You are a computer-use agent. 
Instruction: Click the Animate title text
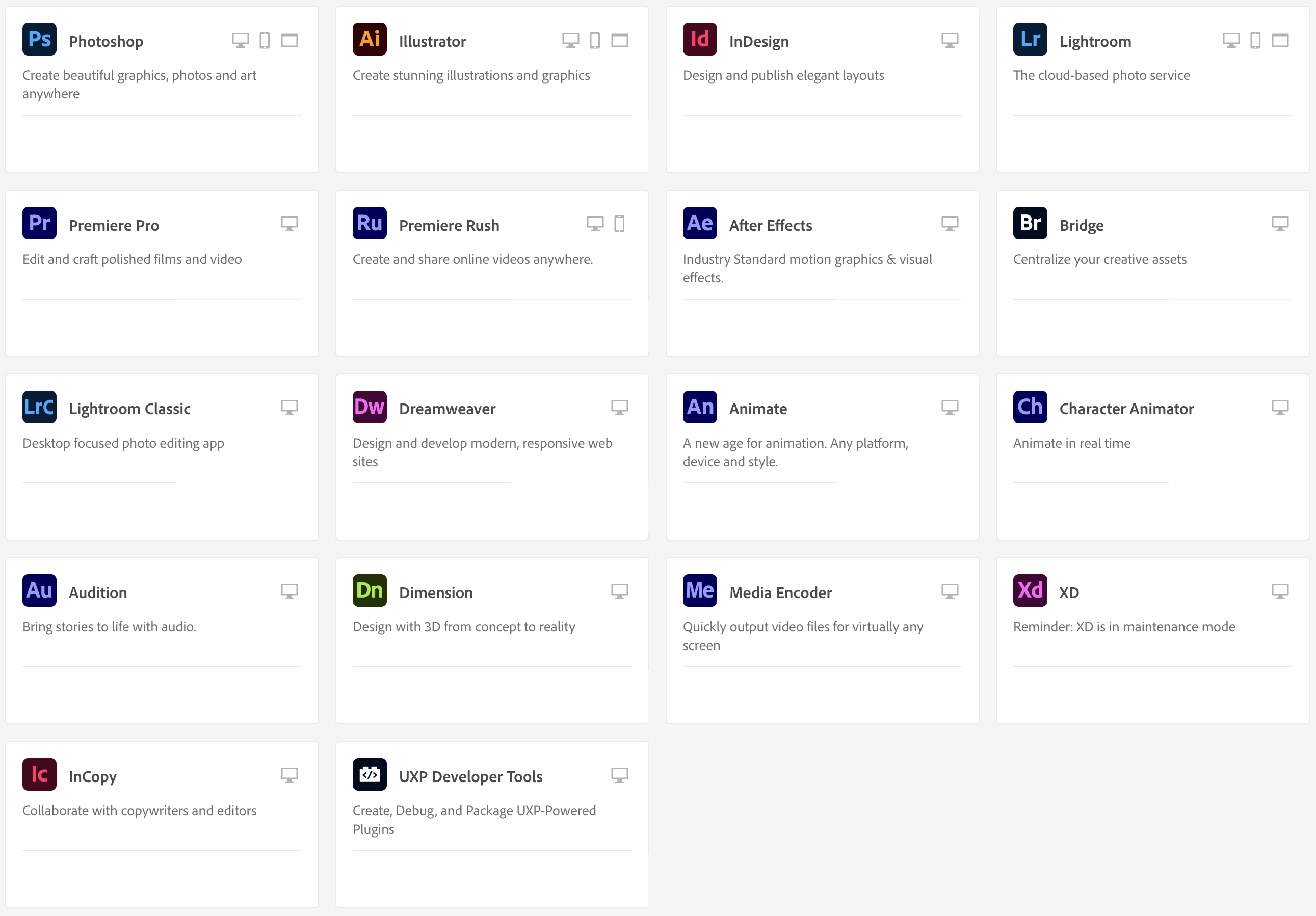758,409
